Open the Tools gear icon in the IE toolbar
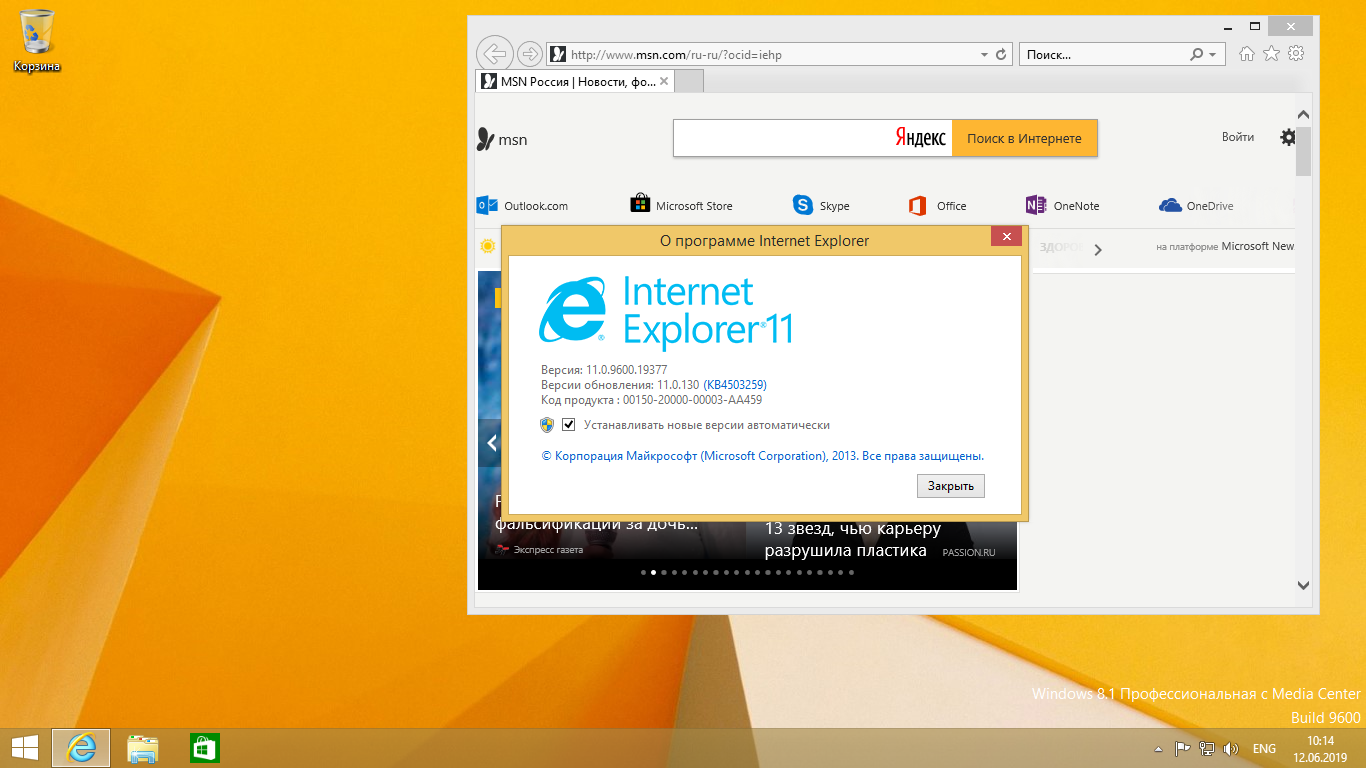 (1296, 54)
